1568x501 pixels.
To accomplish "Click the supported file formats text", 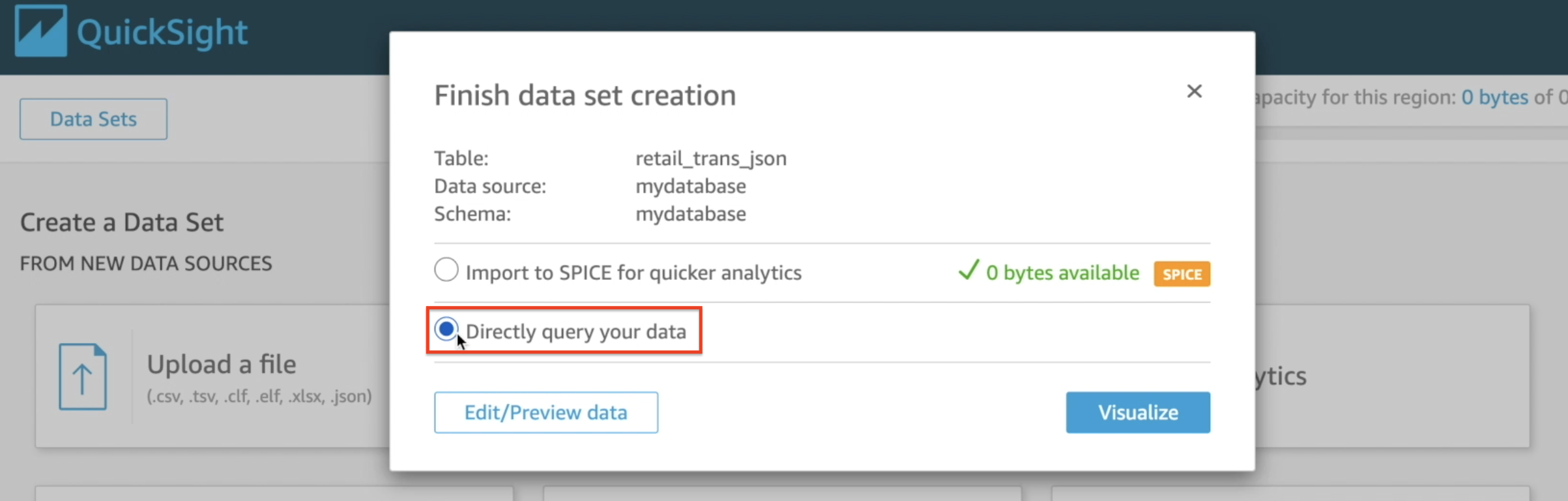I will click(x=259, y=396).
